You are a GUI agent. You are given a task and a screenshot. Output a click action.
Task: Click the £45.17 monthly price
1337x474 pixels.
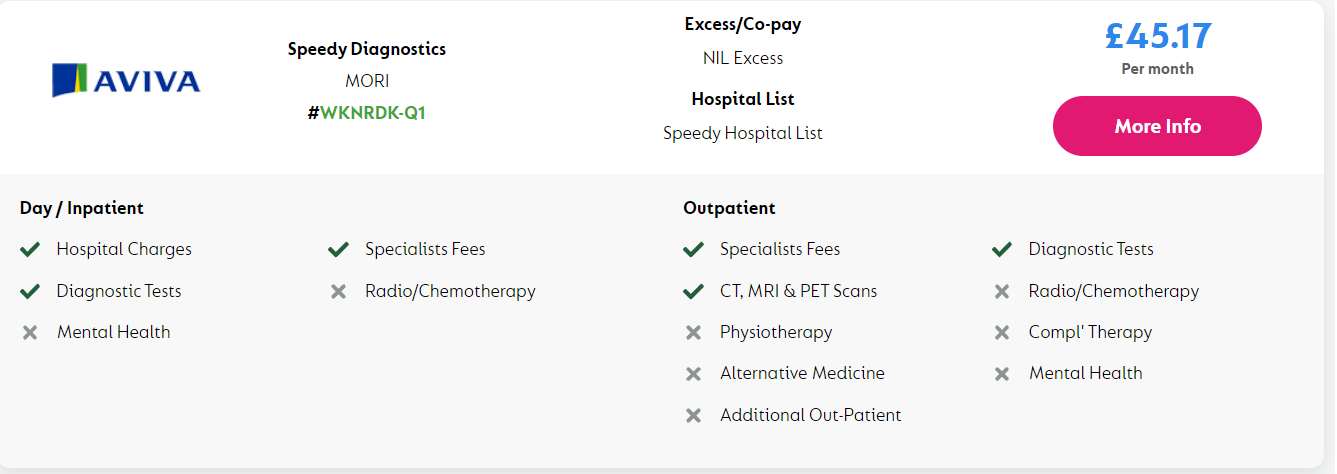coord(1158,36)
